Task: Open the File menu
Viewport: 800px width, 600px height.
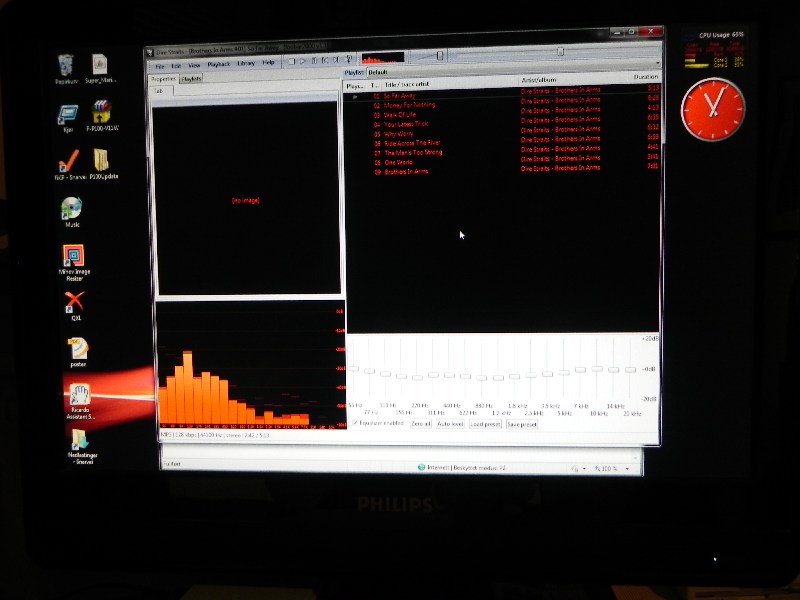Action: (x=160, y=66)
